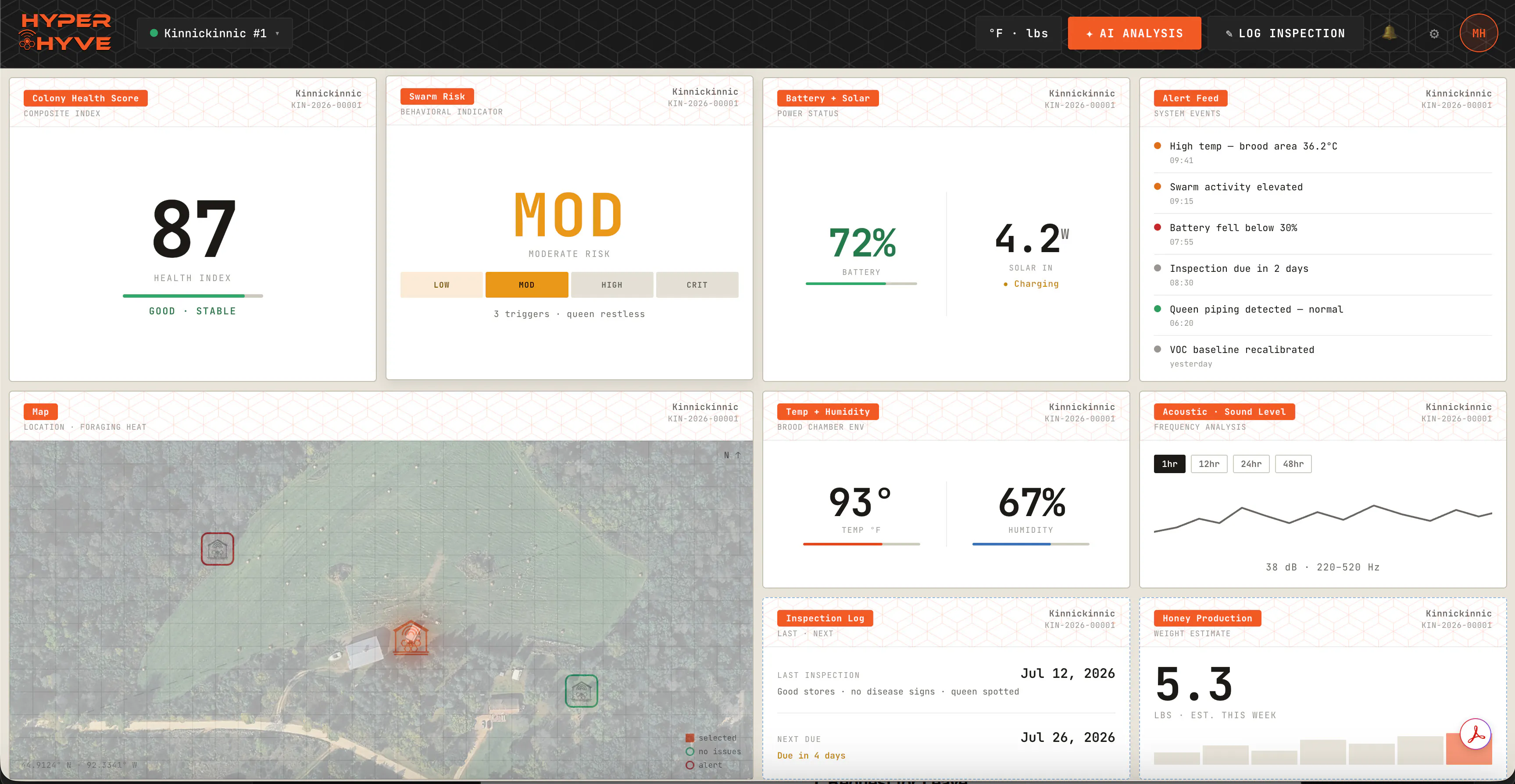Viewport: 1515px width, 784px height.
Task: Select the LOW swarm risk segment
Action: [x=441, y=285]
